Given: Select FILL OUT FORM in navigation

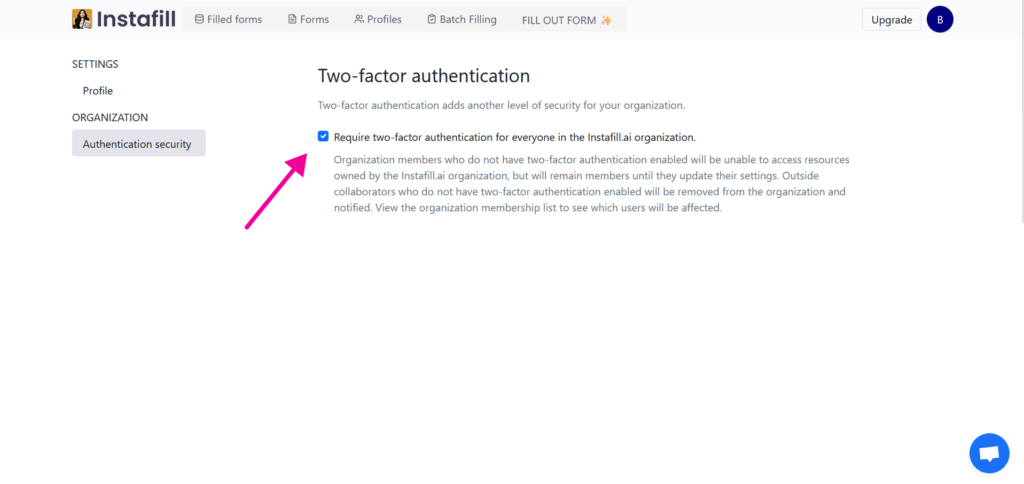Looking at the screenshot, I should coord(567,20).
